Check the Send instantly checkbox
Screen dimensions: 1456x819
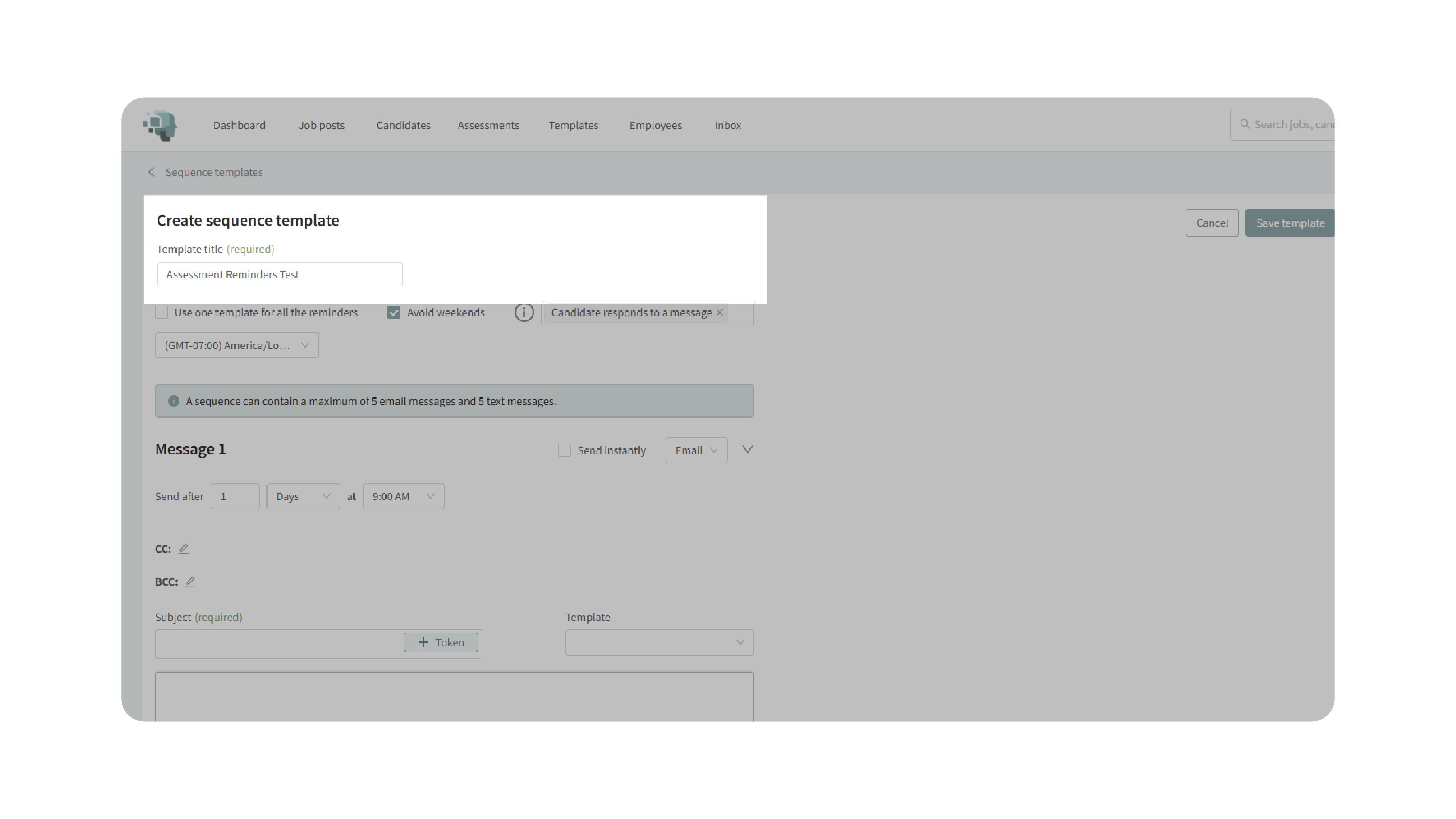tap(564, 451)
